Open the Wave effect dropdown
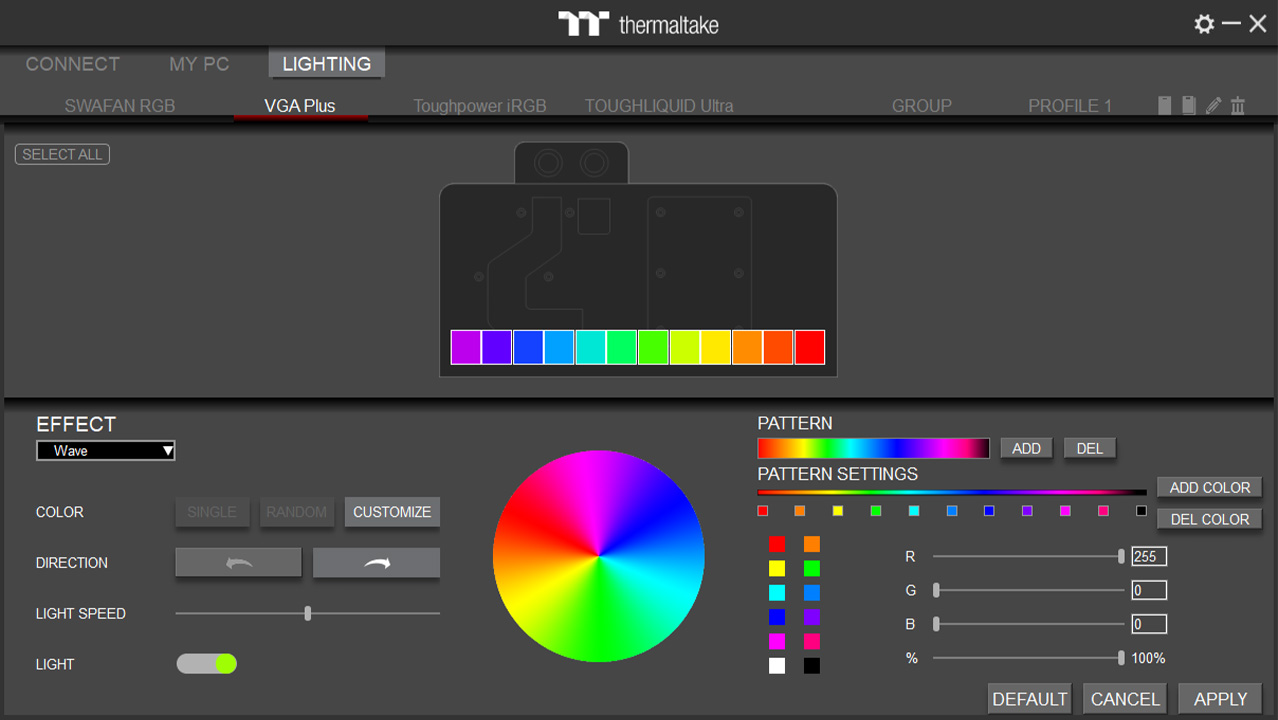 [106, 451]
